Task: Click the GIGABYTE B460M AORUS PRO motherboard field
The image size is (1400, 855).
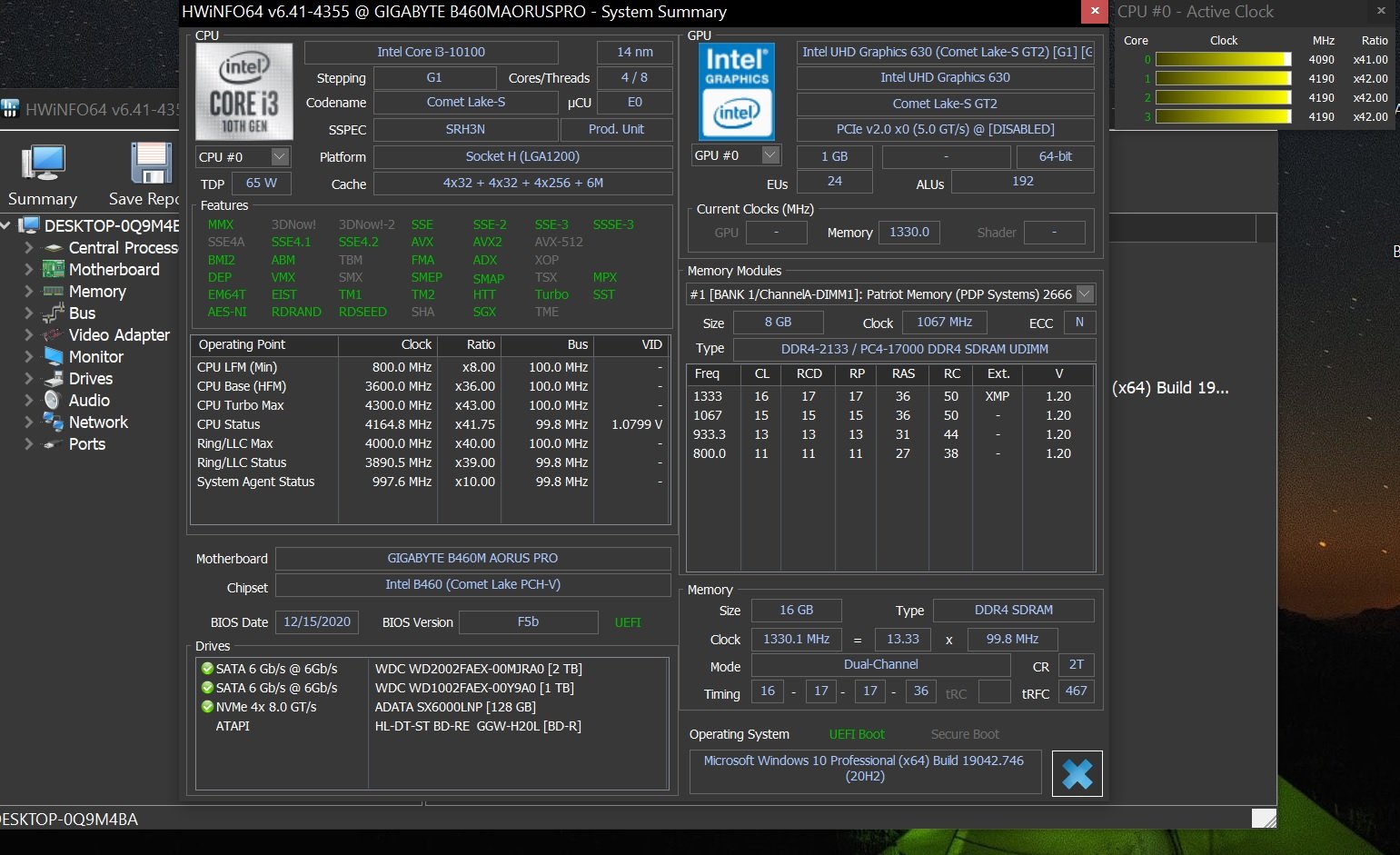Action: pyautogui.click(x=472, y=558)
